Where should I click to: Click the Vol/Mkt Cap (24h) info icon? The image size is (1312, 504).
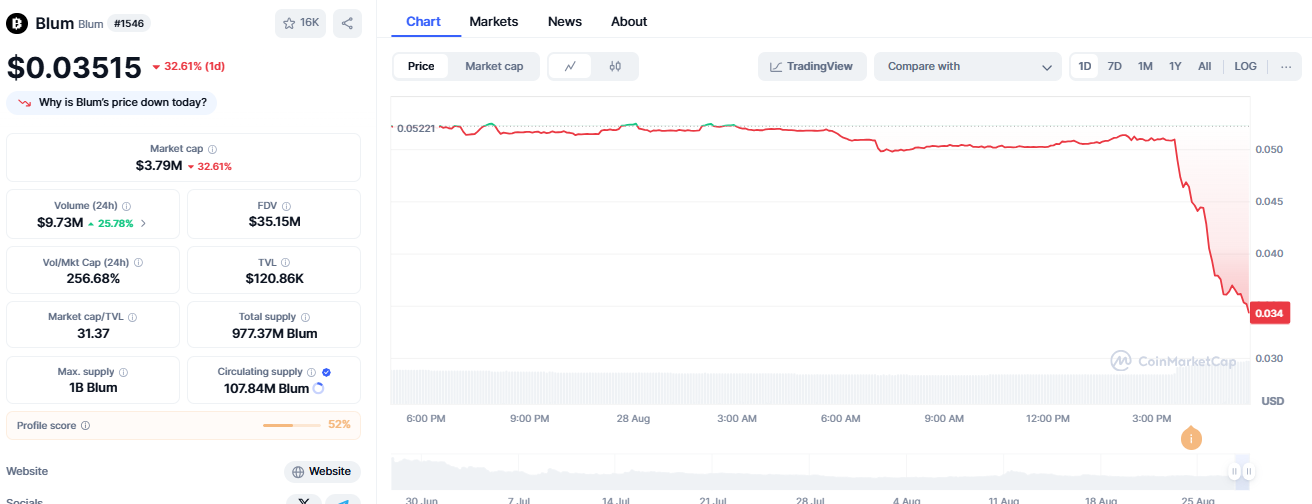[x=138, y=263]
